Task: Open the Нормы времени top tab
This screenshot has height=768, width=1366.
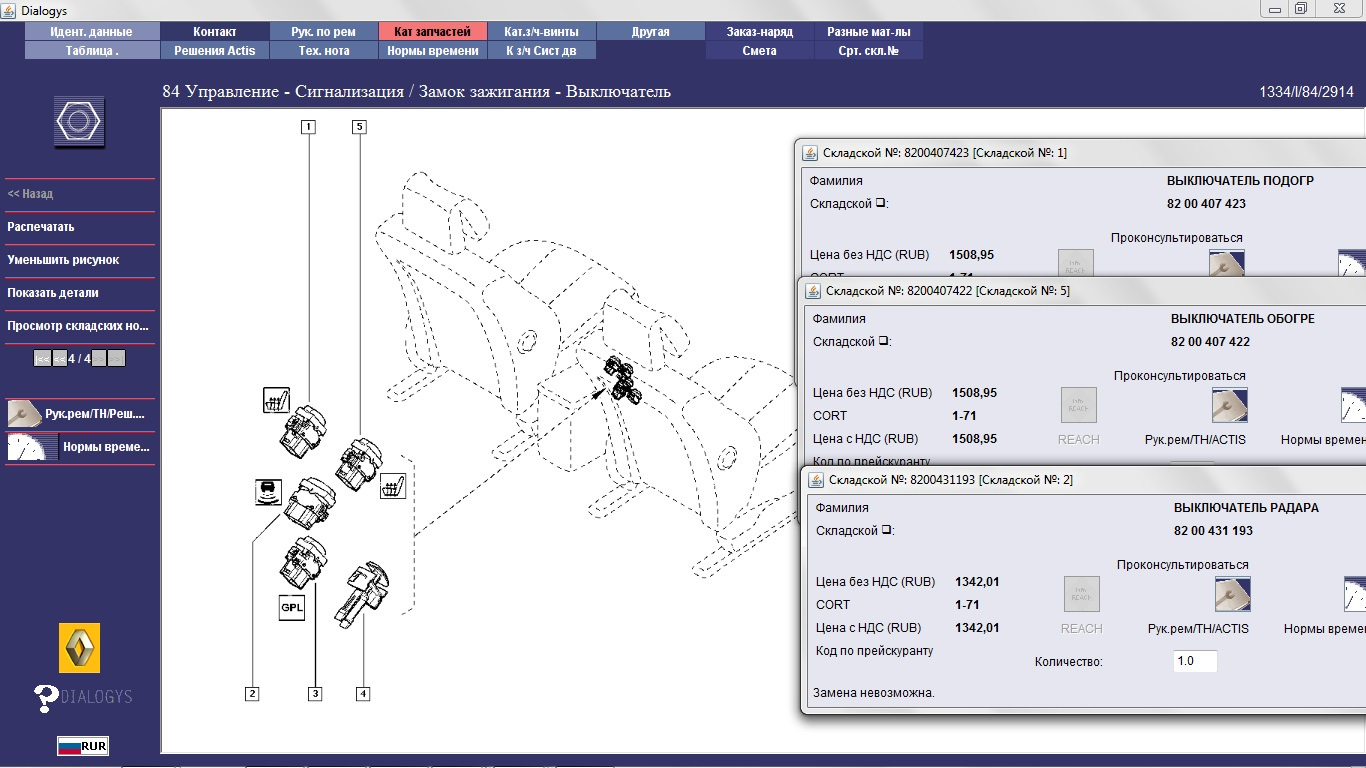Action: tap(433, 51)
